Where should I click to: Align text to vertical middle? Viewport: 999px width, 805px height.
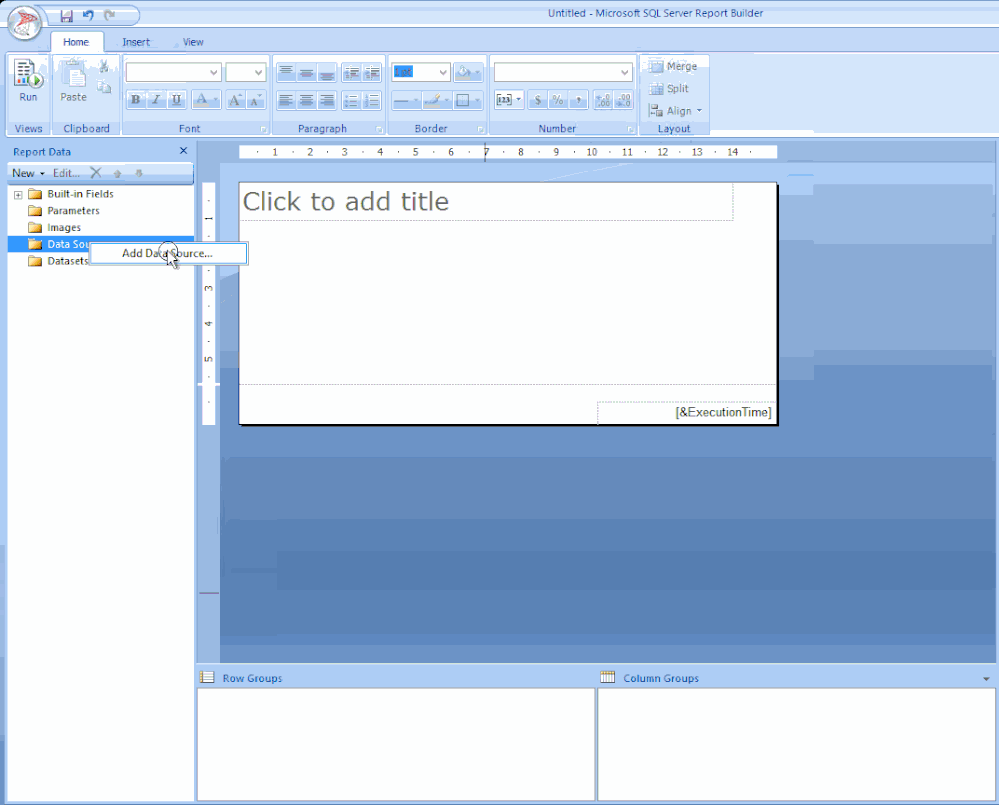(x=306, y=73)
